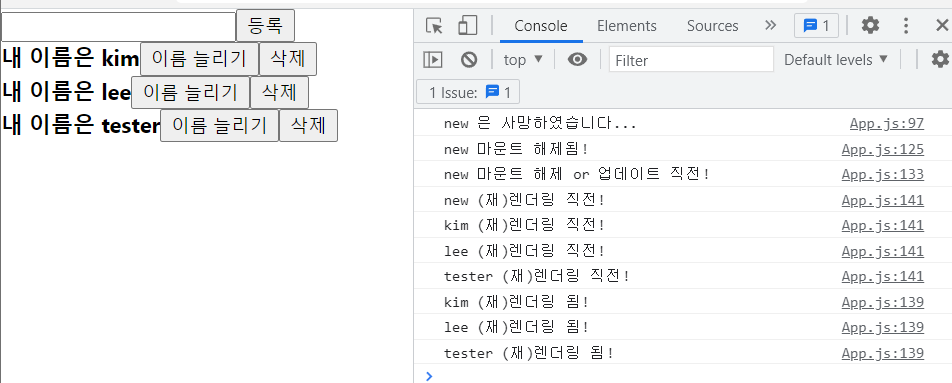Open the top JavaScript context dropdown
This screenshot has width=952, height=383.
tap(523, 59)
